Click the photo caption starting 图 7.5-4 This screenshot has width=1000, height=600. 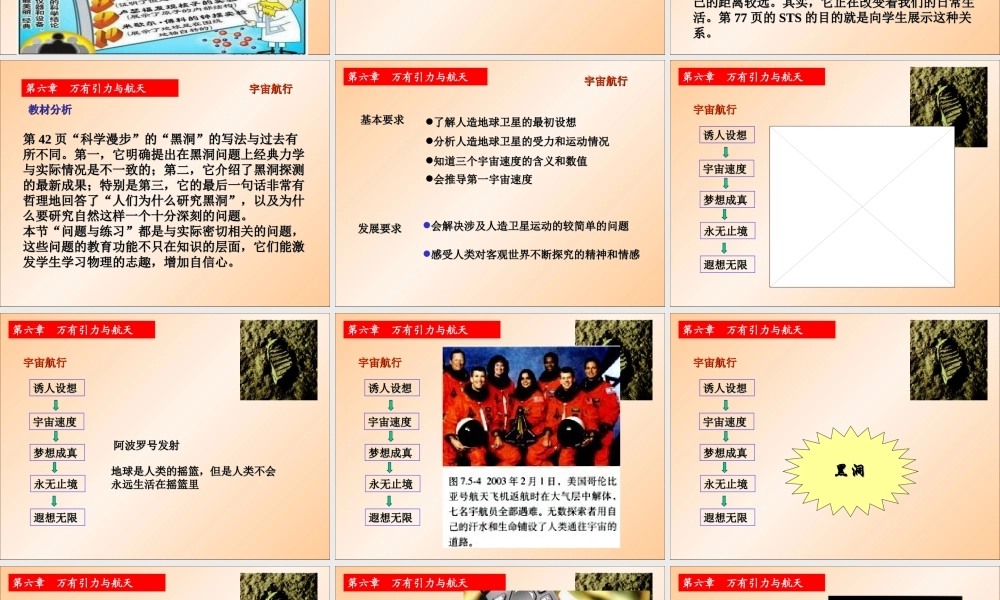(533, 511)
